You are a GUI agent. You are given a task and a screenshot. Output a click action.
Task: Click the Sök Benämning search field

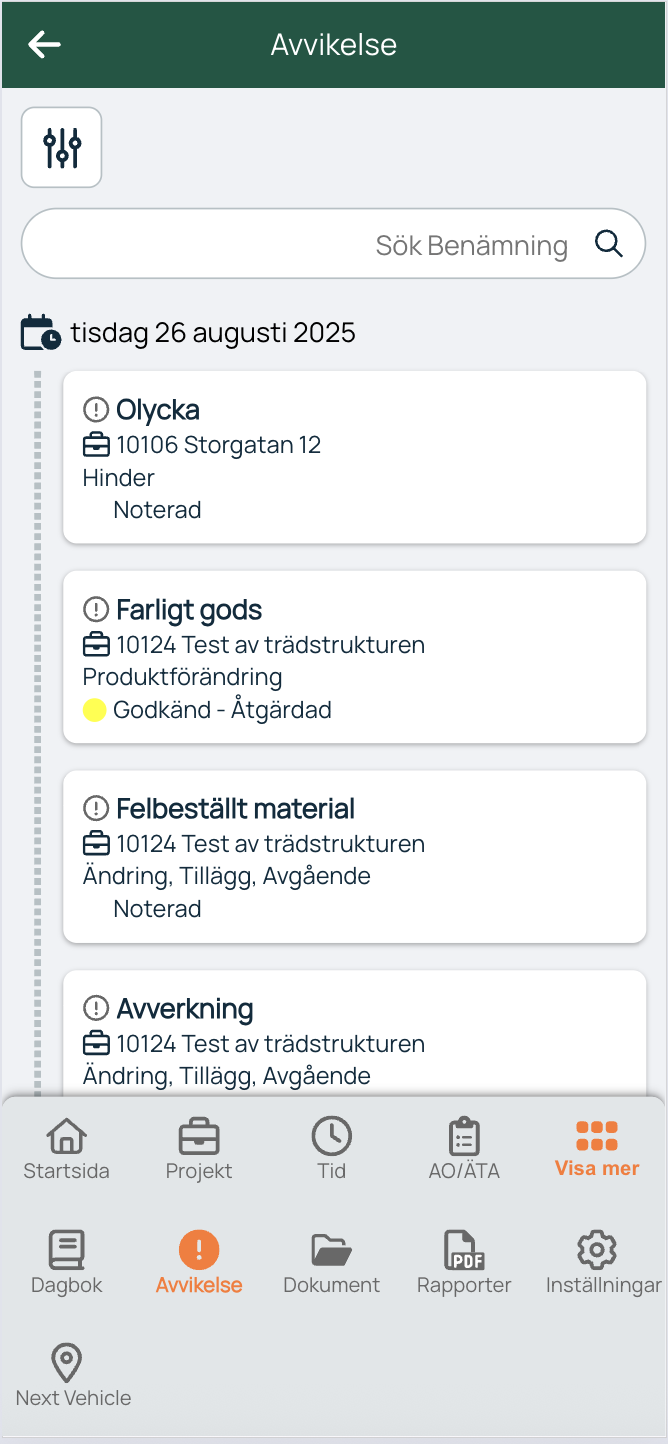pyautogui.click(x=334, y=243)
